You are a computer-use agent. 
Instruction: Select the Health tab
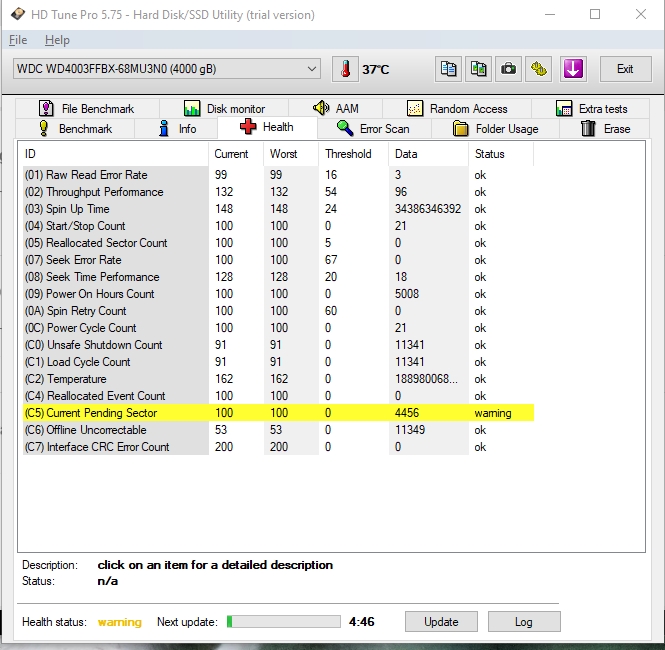point(267,127)
